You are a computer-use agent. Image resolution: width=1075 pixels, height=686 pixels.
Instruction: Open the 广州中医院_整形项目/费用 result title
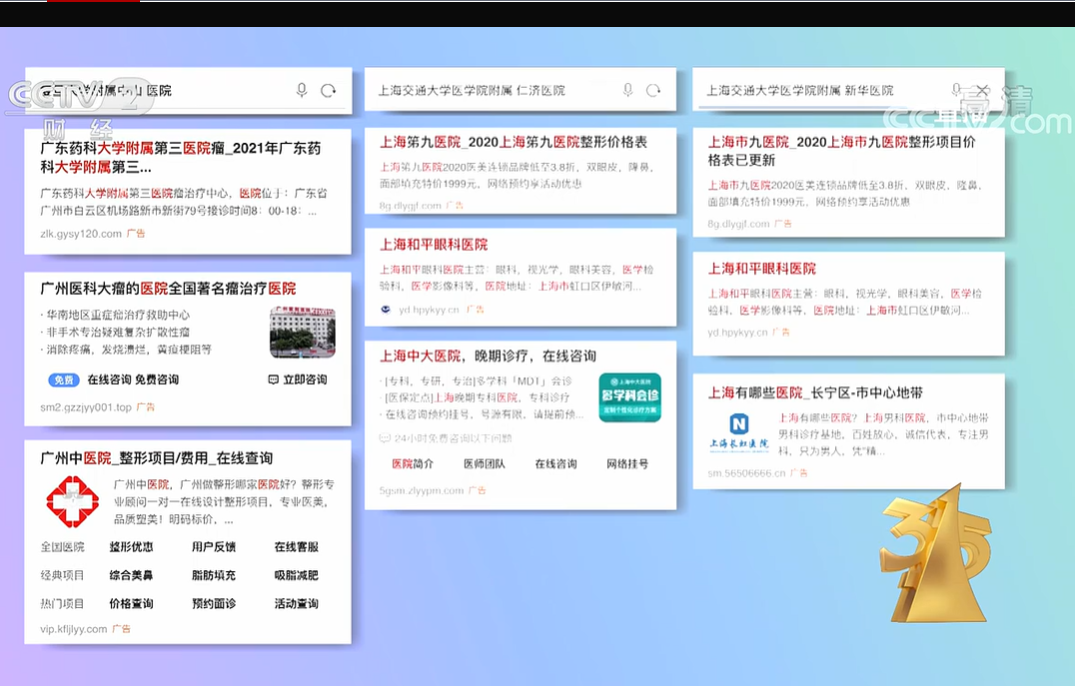click(x=156, y=458)
